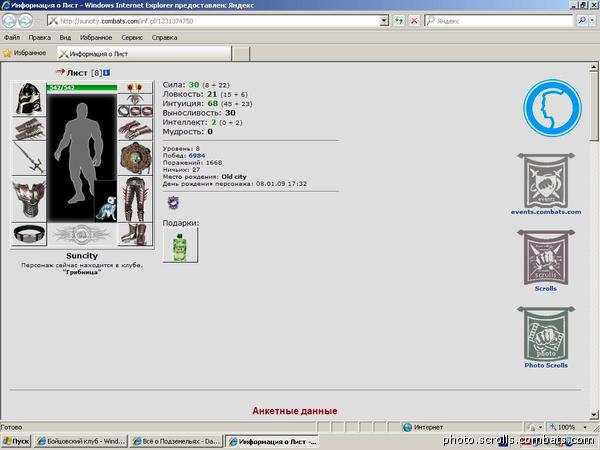Click the three rings equipment slot
600x450 pixels.
135,110
